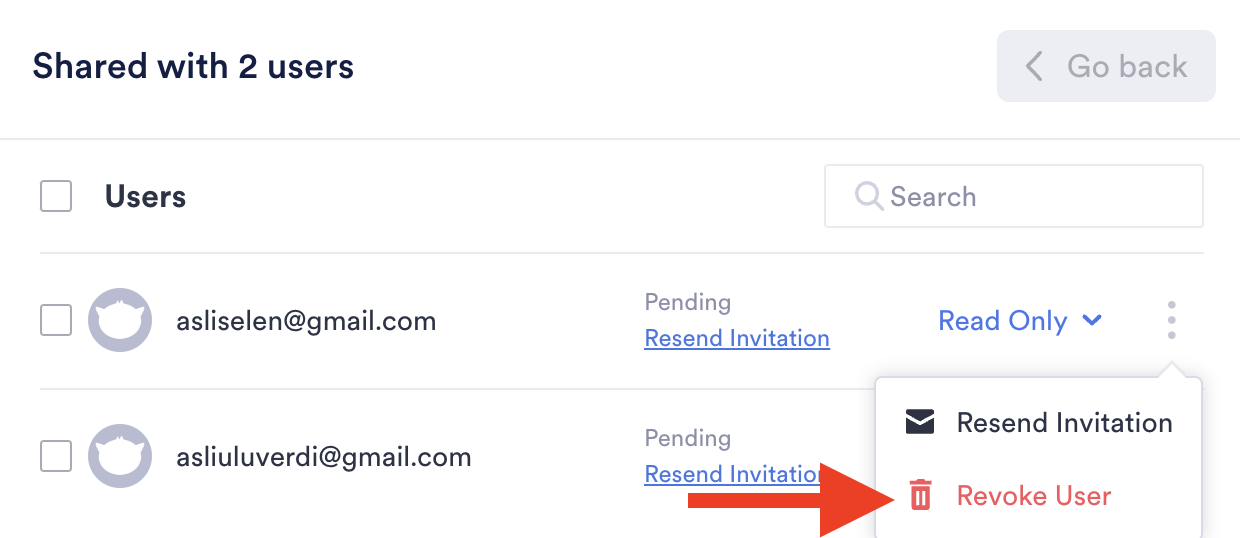The width and height of the screenshot is (1240, 538).
Task: Click the asliselen@gmail.com email text
Action: (x=306, y=321)
